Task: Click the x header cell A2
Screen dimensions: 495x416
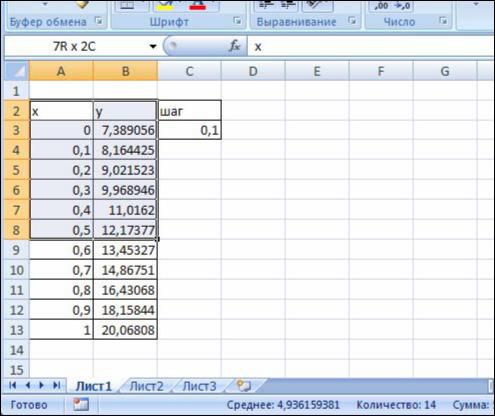Action: click(61, 110)
